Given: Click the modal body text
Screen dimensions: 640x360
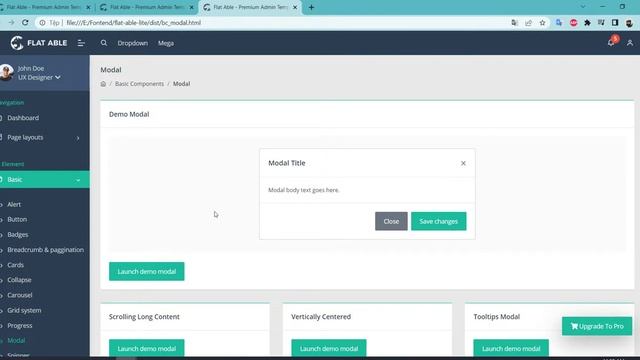Looking at the screenshot, I should [x=304, y=190].
